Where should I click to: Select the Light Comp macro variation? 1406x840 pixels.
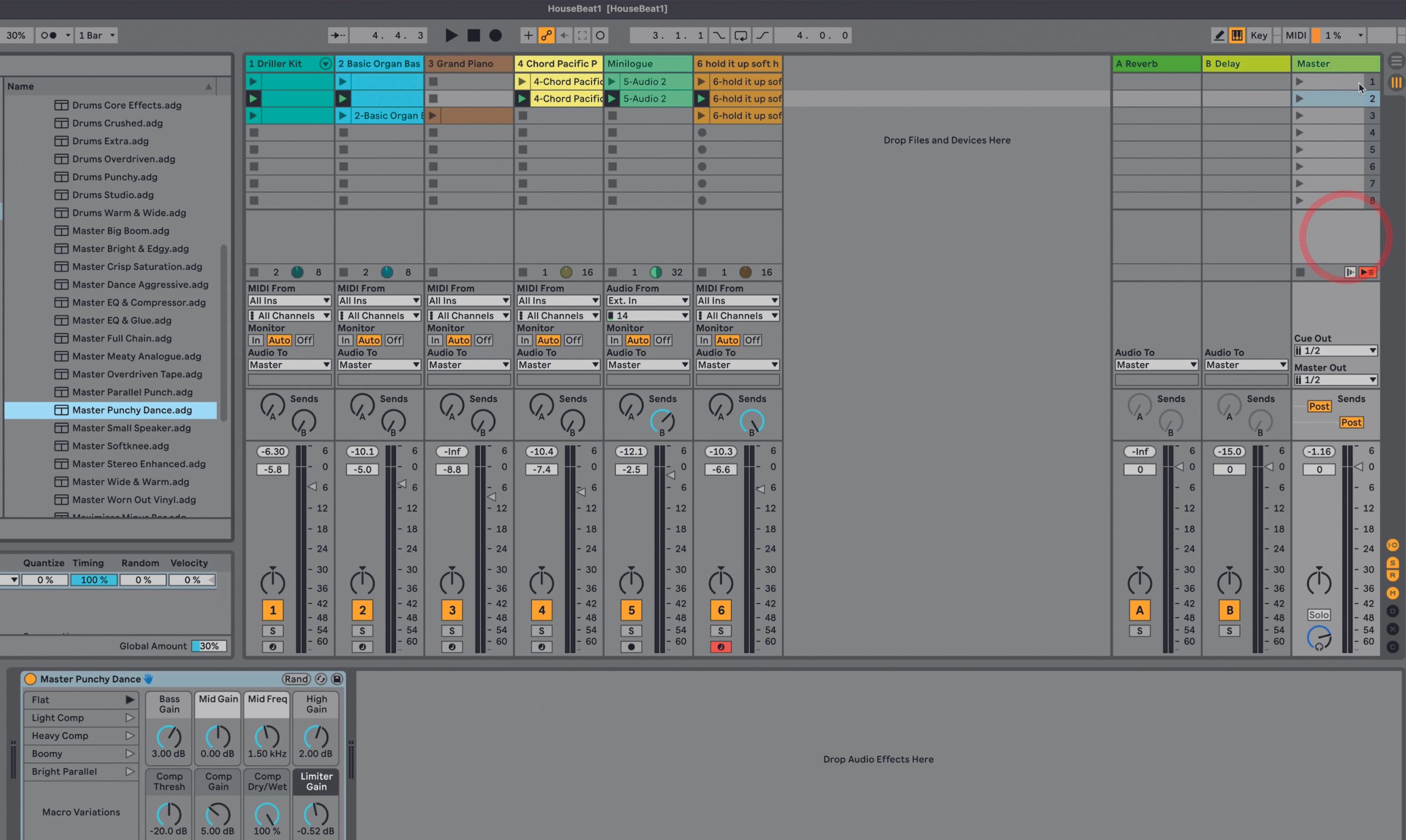click(81, 718)
